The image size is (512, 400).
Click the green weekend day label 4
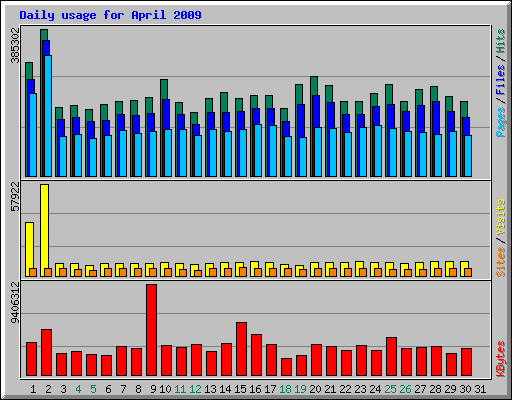click(x=78, y=389)
